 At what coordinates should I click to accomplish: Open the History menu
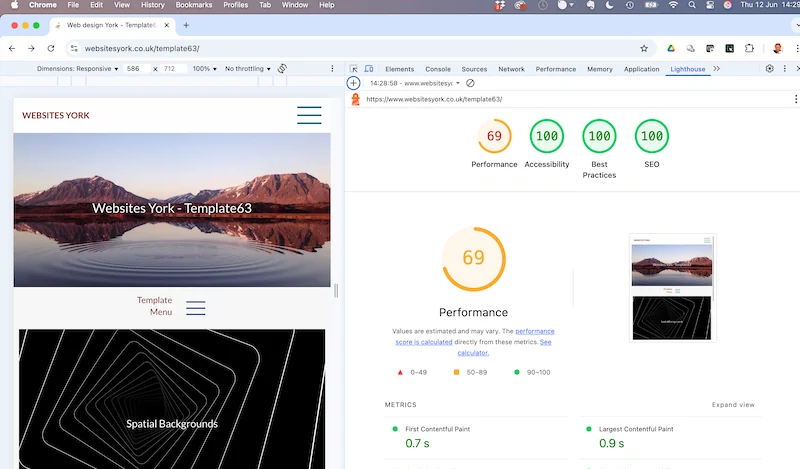coord(153,5)
